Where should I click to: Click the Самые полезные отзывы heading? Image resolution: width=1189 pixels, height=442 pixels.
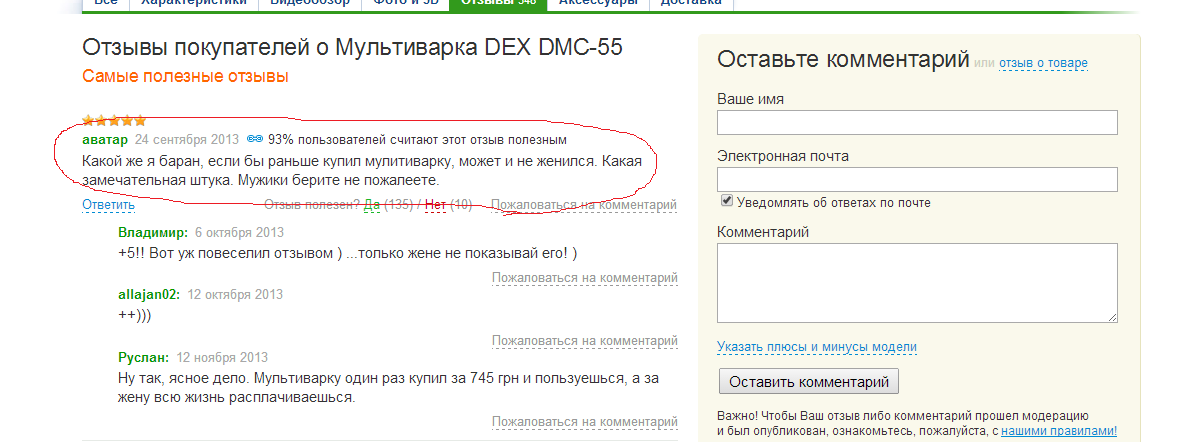185,77
